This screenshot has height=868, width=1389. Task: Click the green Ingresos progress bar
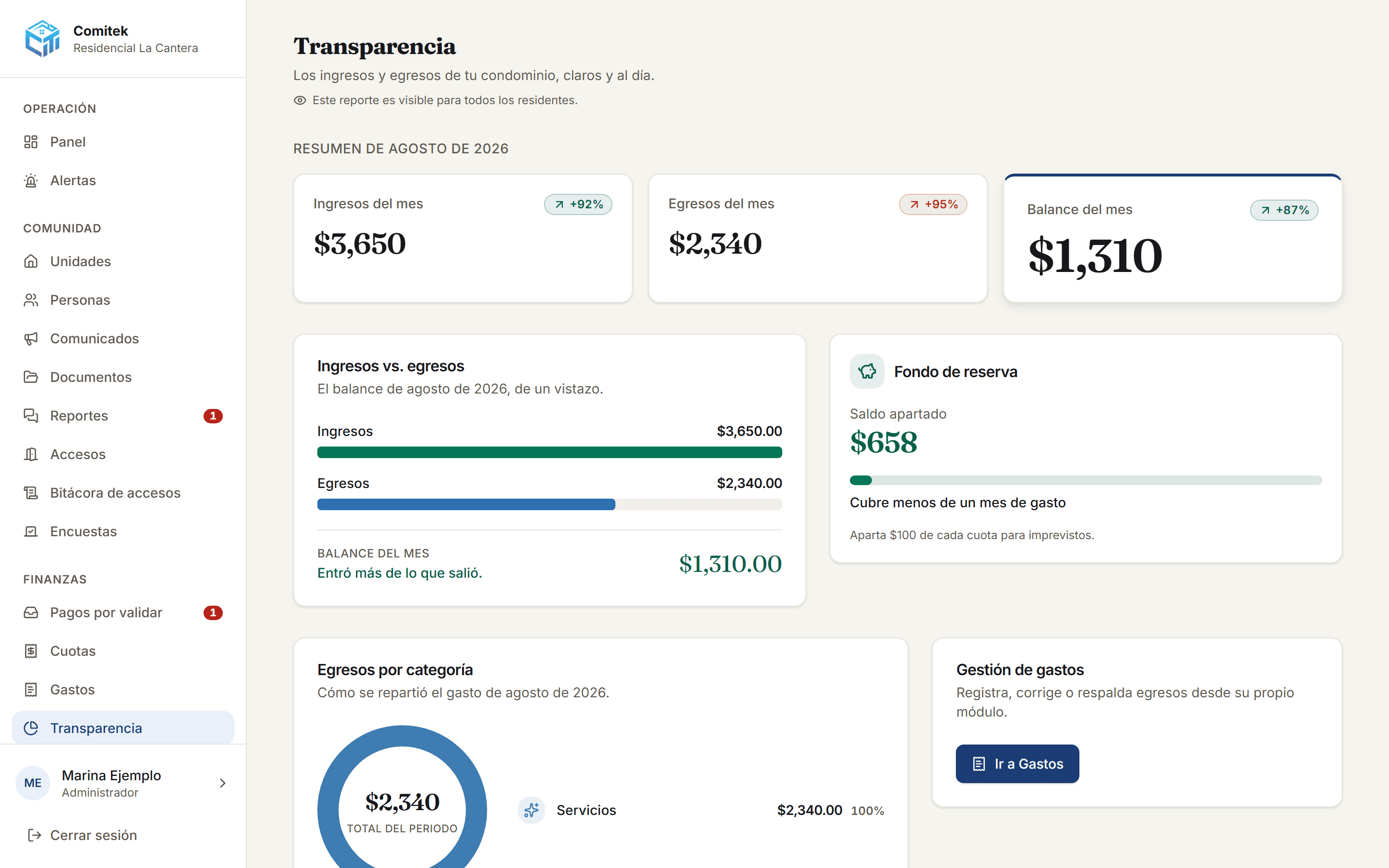[549, 452]
